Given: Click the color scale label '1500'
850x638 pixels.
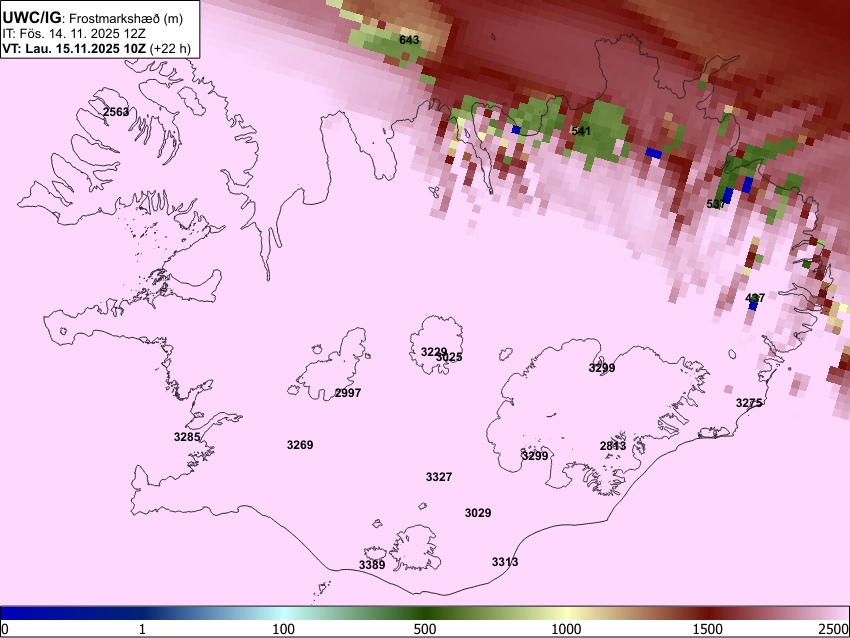Looking at the screenshot, I should (x=708, y=629).
